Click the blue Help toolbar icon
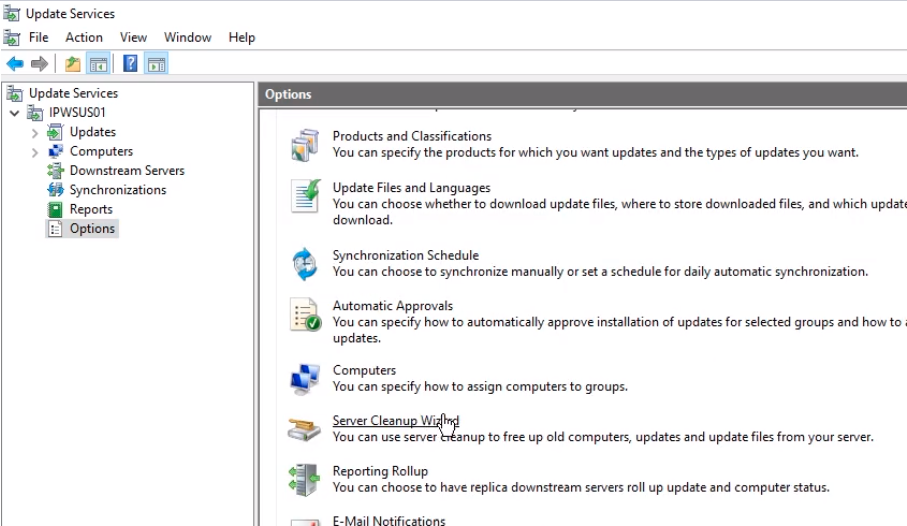 (x=130, y=64)
